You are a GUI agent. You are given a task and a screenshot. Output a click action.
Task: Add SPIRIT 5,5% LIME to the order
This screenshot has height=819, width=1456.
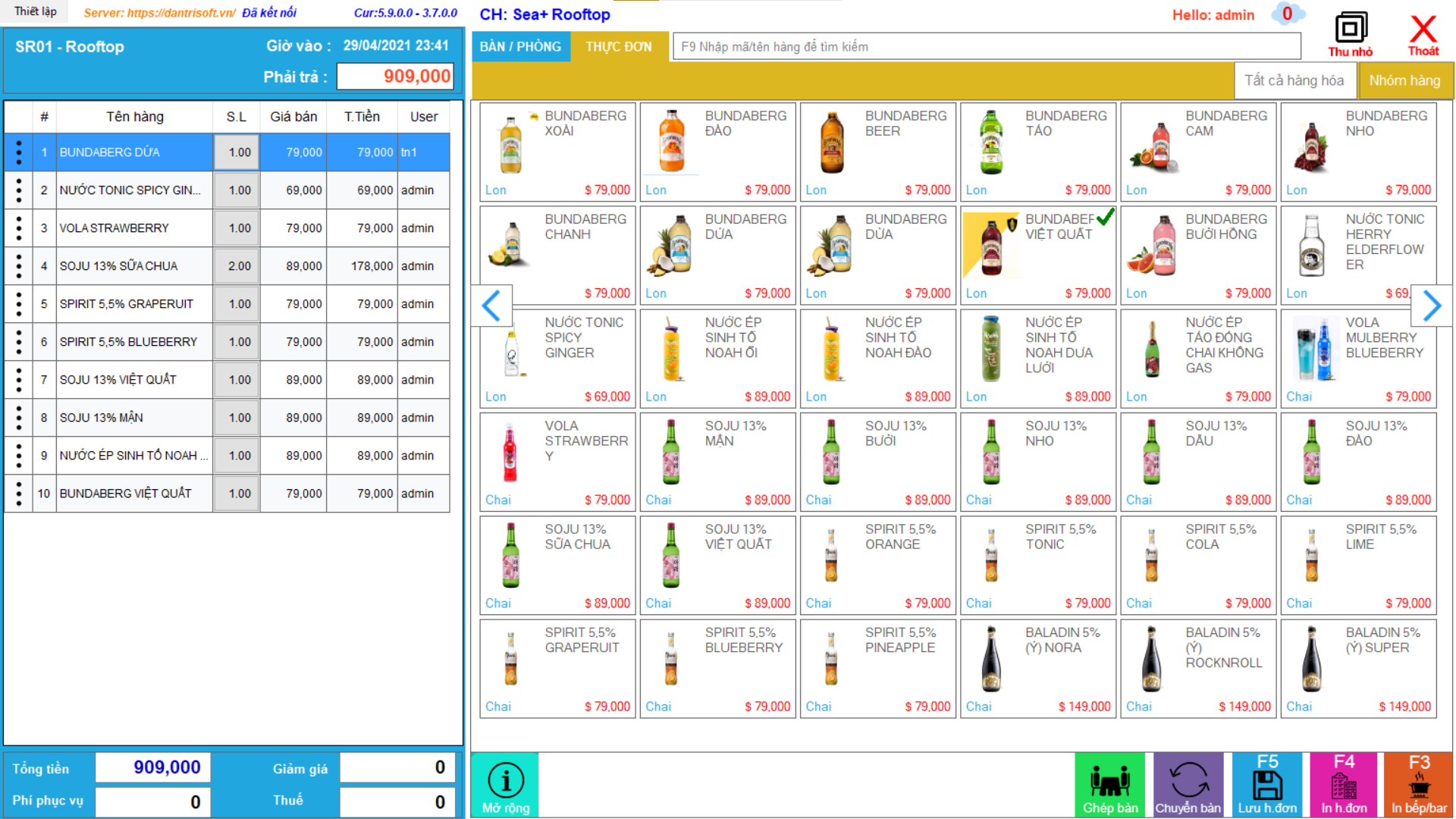[x=1359, y=565]
